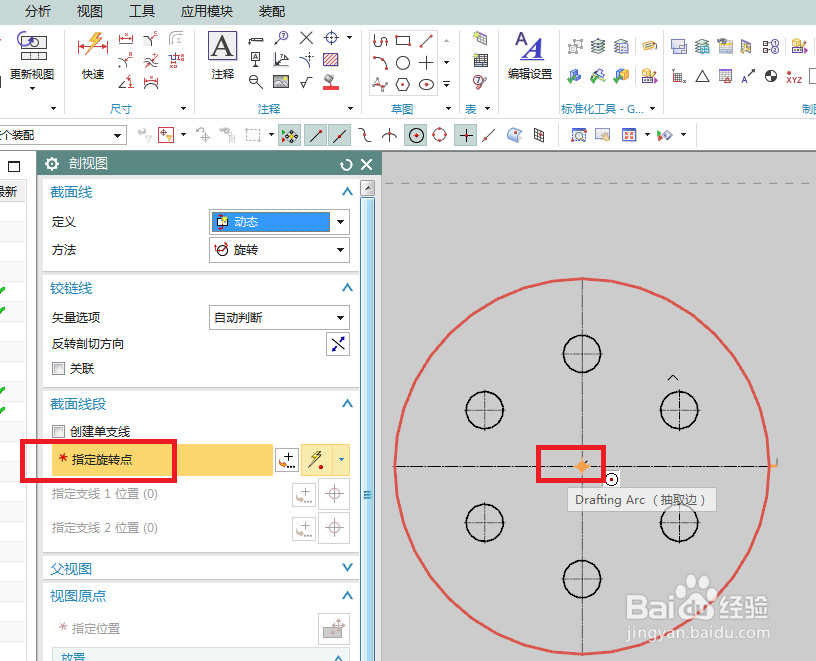816x661 pixels.
Task: Toggle the 关联 checkbox
Action: pyautogui.click(x=58, y=368)
